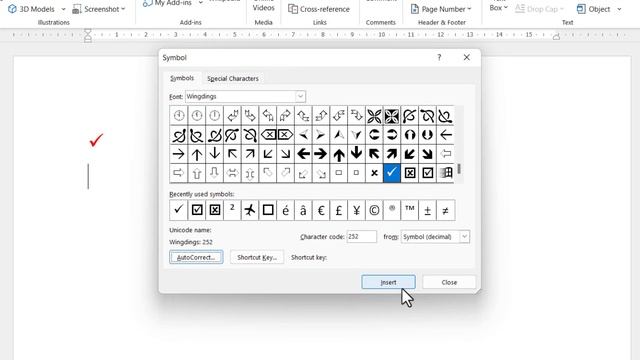
Task: Insert the selected checkmark symbol
Action: pos(388,282)
